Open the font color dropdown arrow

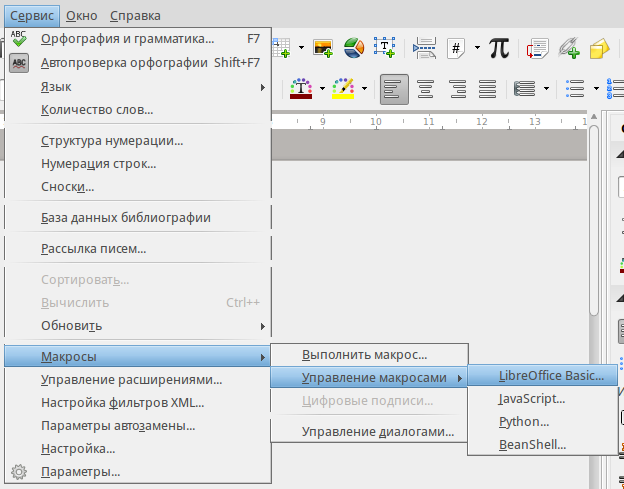point(322,88)
